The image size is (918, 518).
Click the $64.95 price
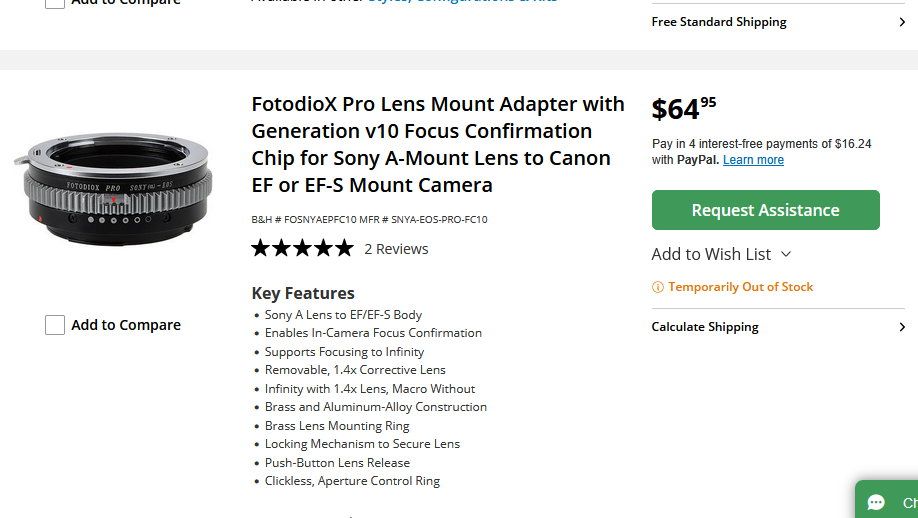684,108
